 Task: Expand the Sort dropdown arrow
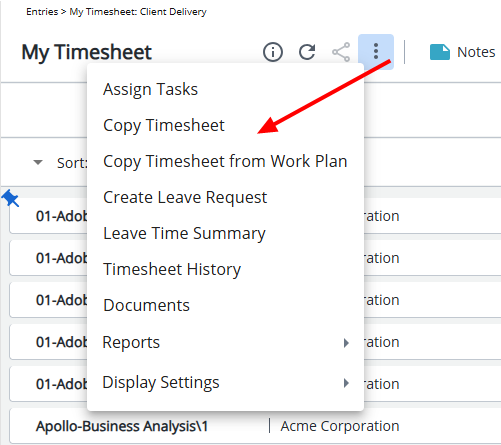(x=38, y=162)
